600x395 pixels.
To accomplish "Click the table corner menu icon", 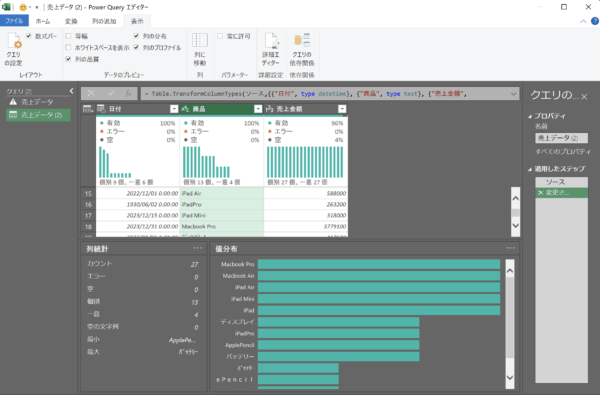I will tap(88, 109).
